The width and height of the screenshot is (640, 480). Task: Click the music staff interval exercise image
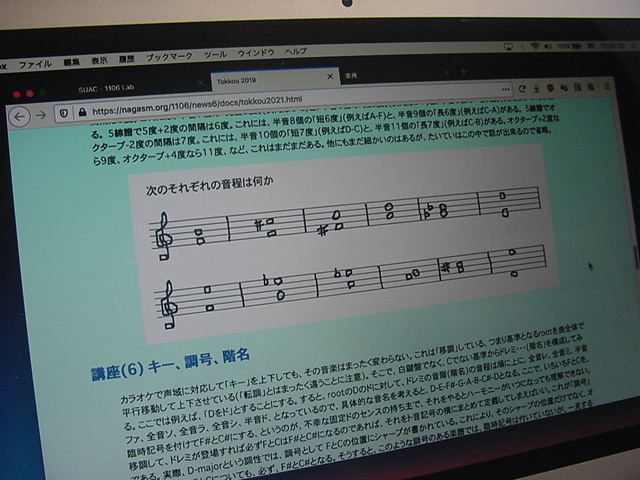point(343,243)
